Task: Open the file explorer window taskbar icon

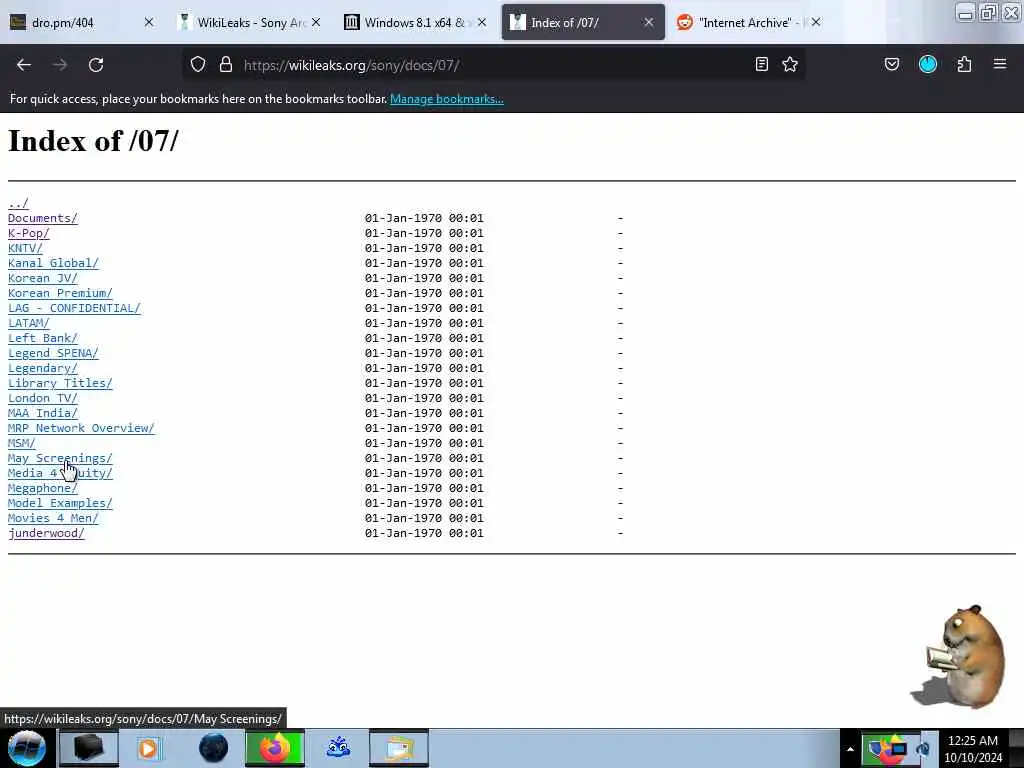Action: point(399,748)
